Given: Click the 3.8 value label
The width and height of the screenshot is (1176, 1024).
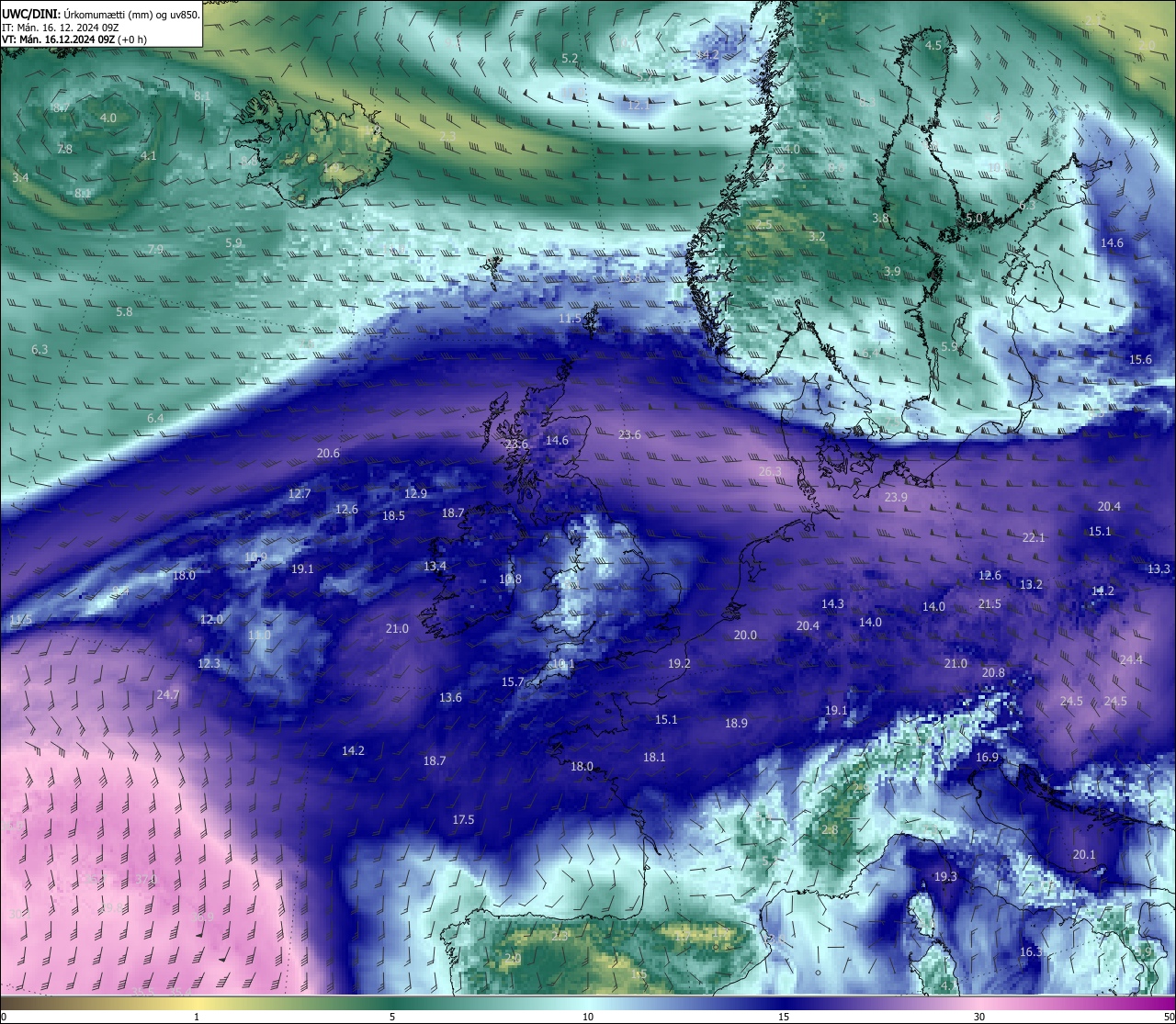Looking at the screenshot, I should point(880,219).
